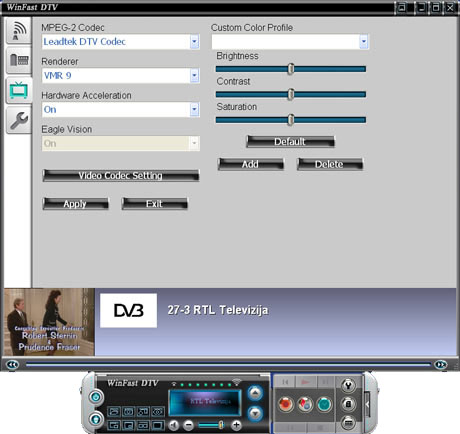Click the first icon in lower display-mode row
Screen dimensions: 460x434
coord(114,425)
